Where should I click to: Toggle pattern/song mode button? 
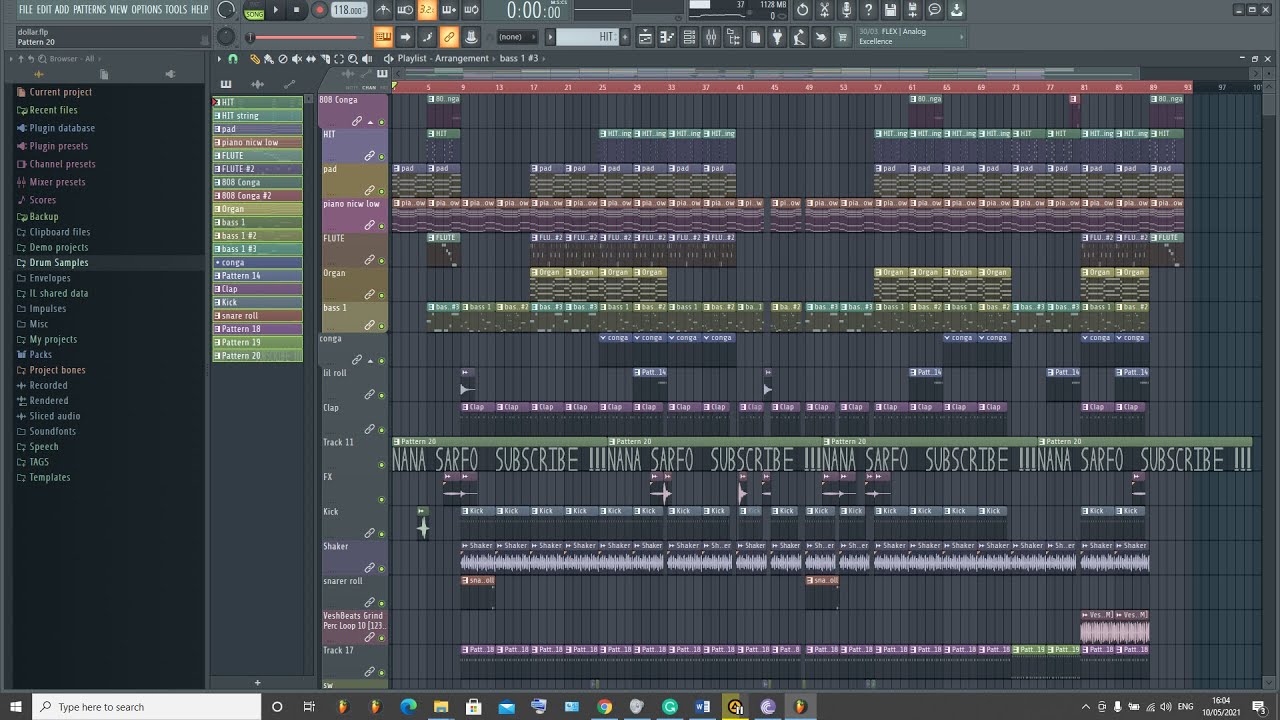pos(254,11)
